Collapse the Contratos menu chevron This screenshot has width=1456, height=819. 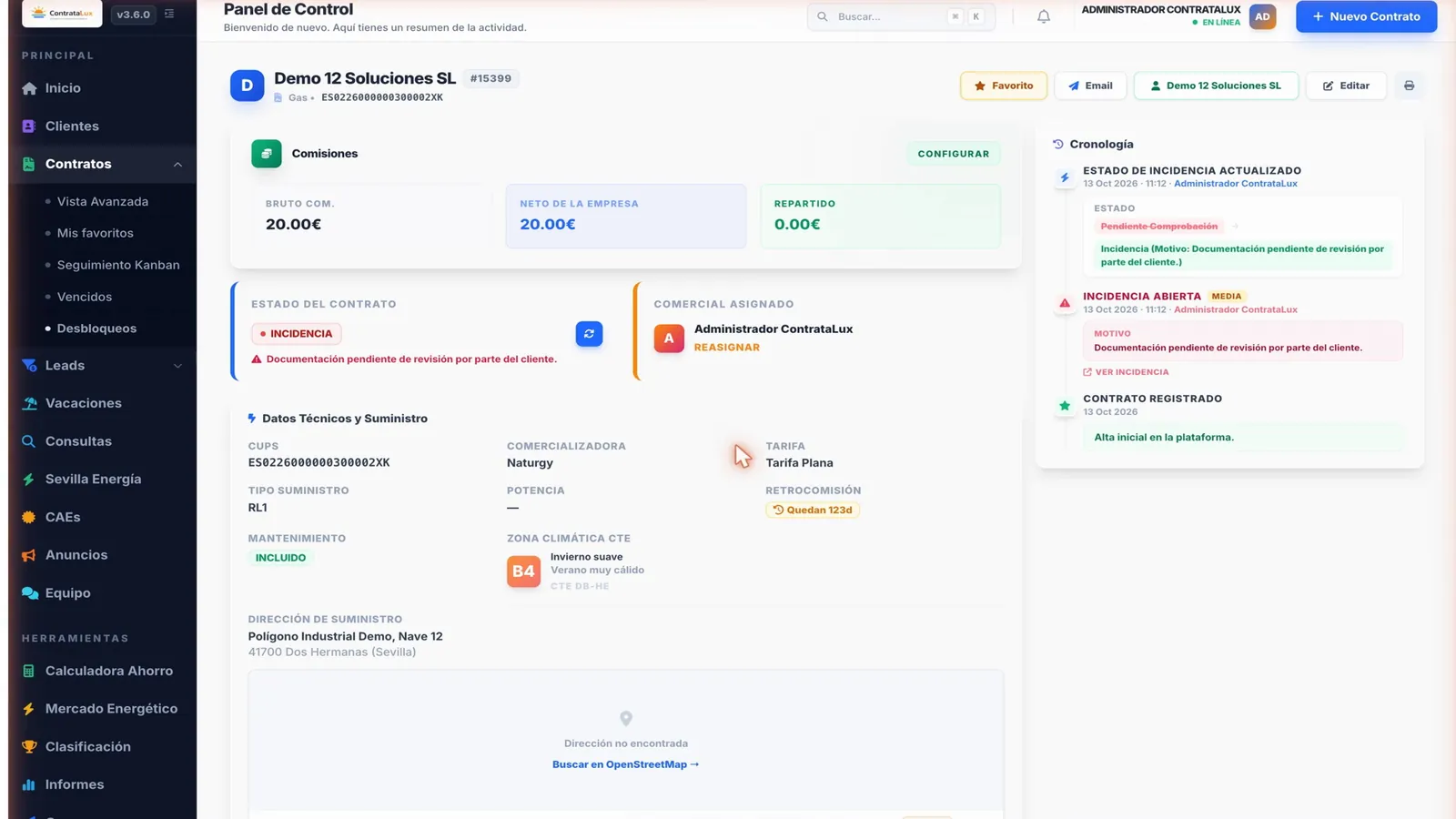click(x=177, y=165)
